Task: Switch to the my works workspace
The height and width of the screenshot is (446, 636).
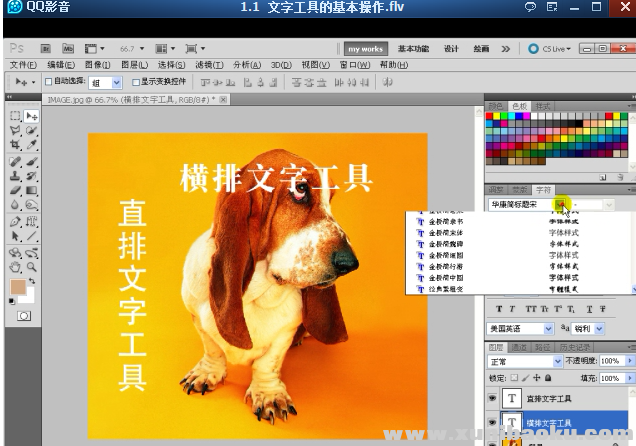Action: point(365,48)
